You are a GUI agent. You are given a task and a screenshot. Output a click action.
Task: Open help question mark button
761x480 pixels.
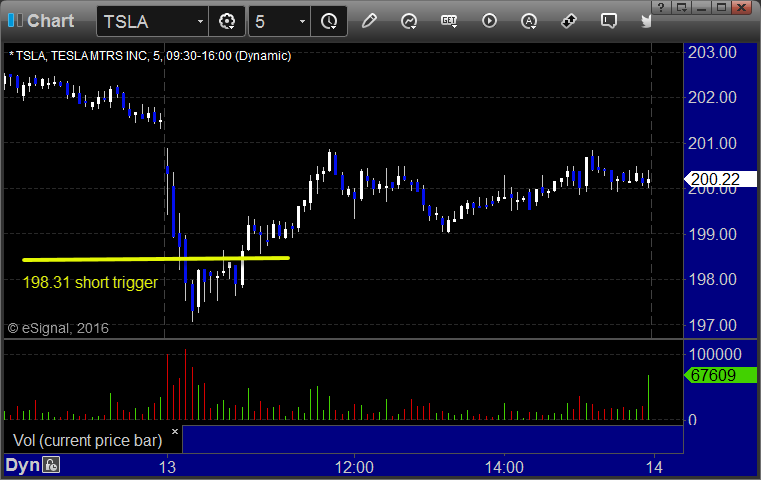click(661, 7)
